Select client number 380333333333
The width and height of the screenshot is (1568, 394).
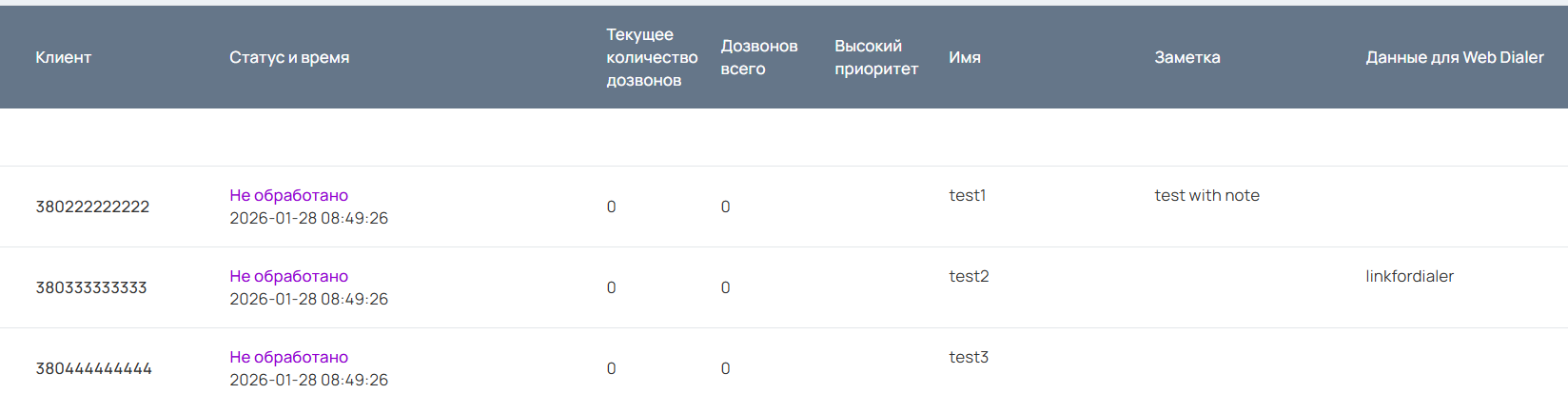(x=91, y=287)
